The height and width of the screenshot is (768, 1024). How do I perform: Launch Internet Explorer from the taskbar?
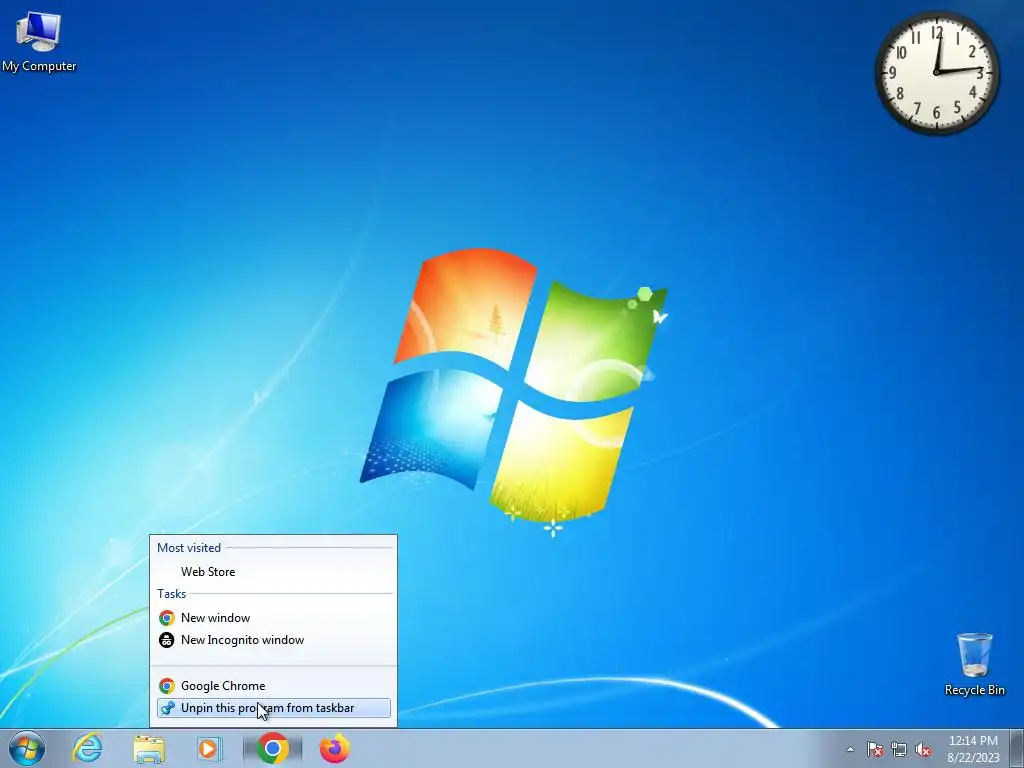tap(88, 748)
